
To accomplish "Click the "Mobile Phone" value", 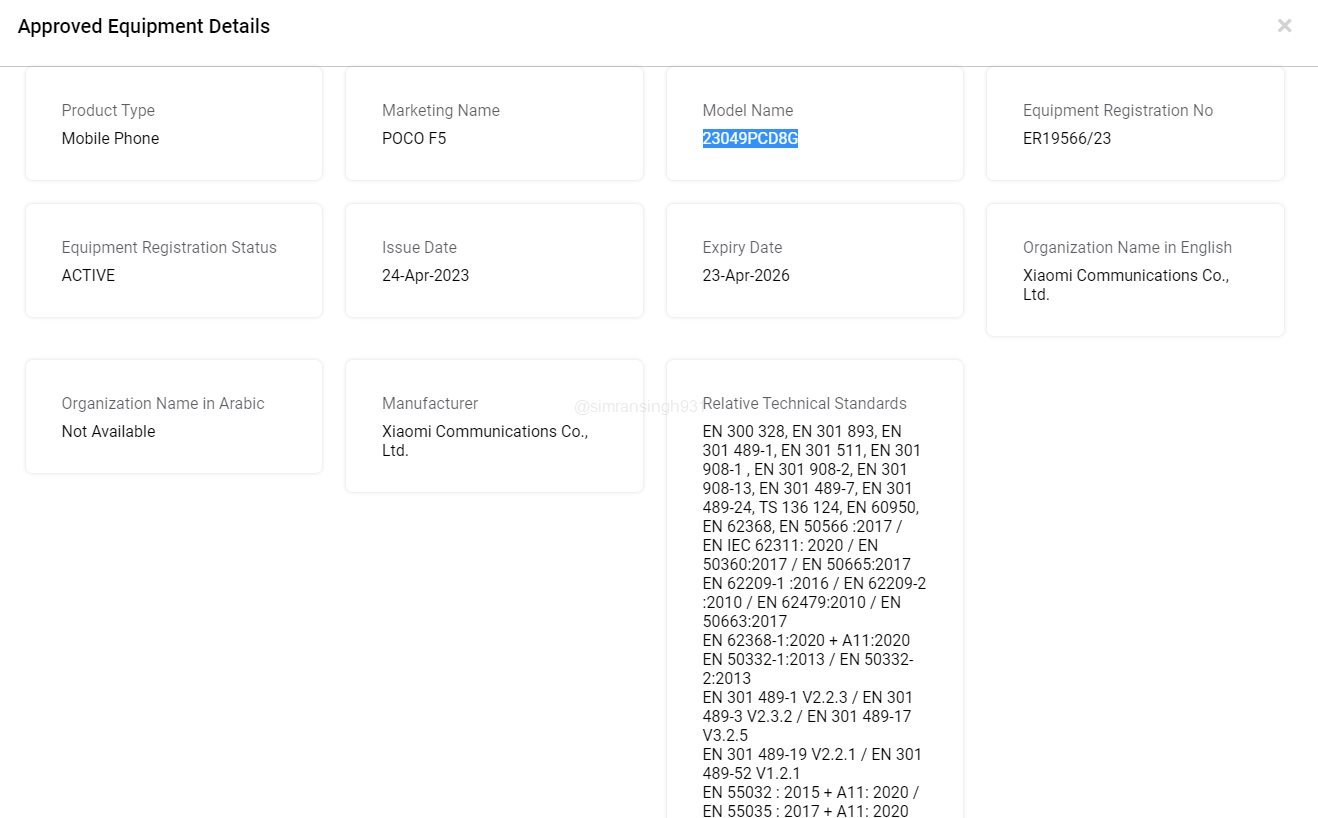I will (110, 139).
